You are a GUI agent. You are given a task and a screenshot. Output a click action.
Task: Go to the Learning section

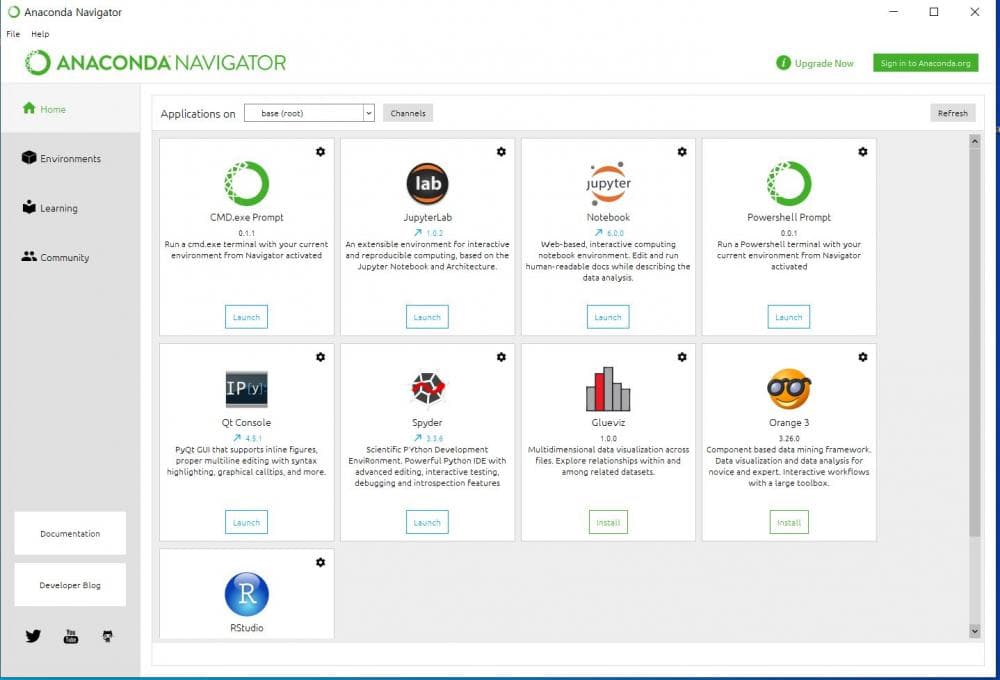pyautogui.click(x=58, y=208)
